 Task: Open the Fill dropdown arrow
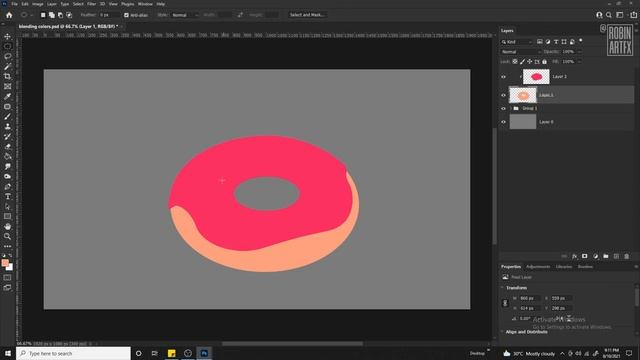(x=579, y=62)
